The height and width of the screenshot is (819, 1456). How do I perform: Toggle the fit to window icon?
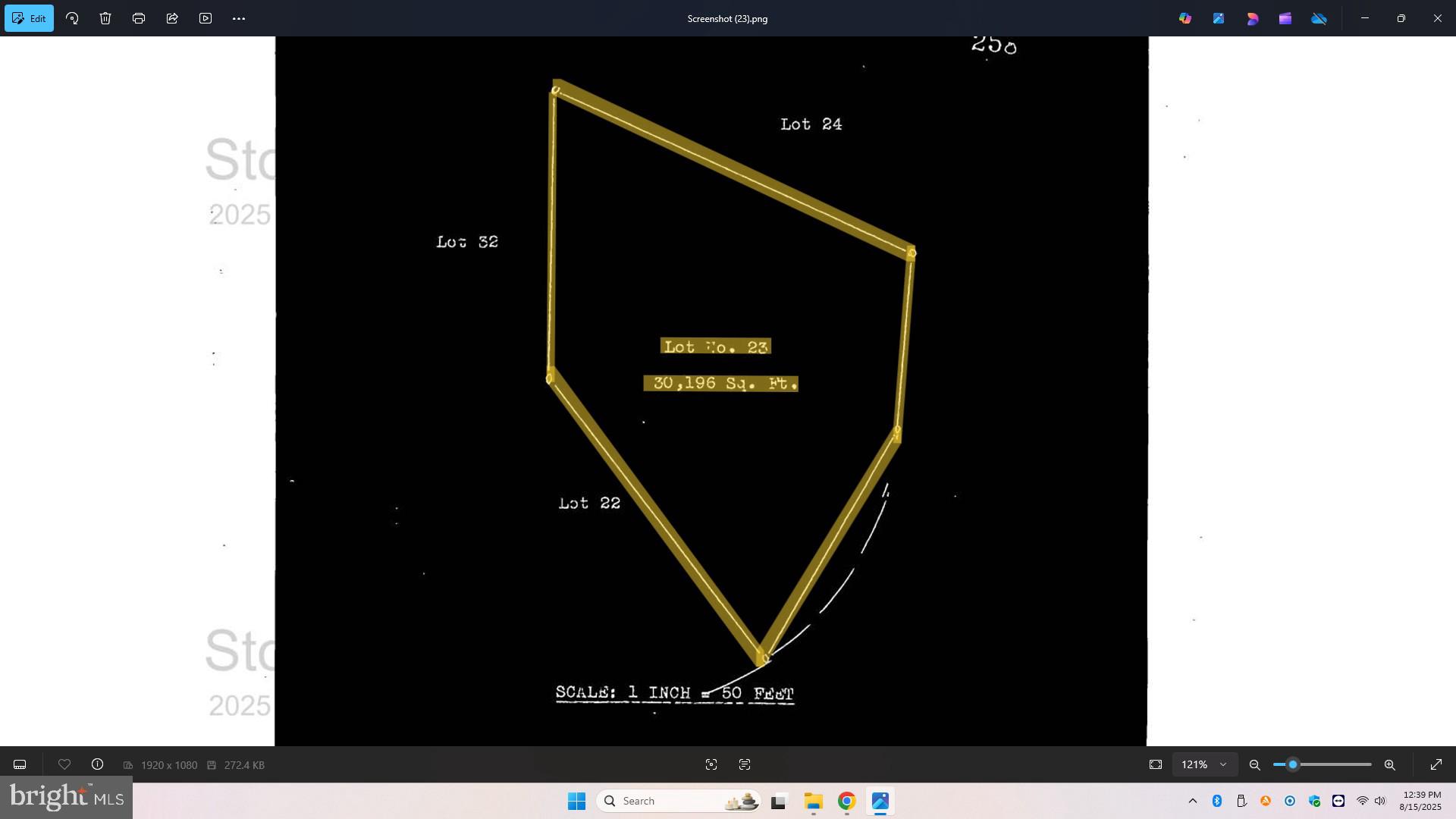(1156, 765)
